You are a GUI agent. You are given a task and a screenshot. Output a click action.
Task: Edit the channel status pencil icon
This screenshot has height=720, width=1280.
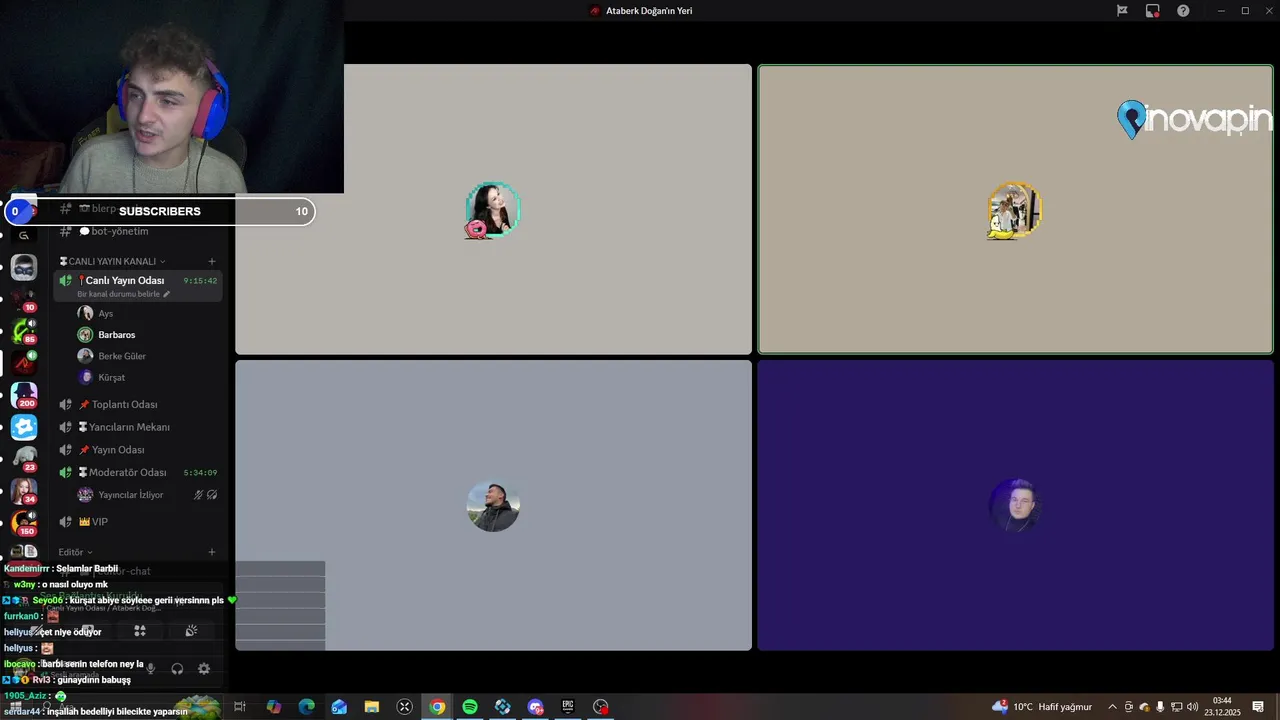point(167,294)
